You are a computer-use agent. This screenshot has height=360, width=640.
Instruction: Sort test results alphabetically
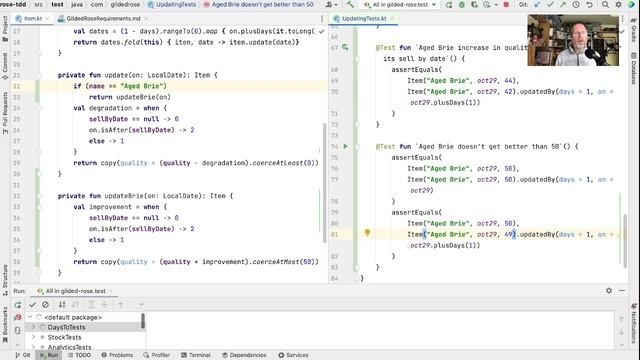[x=62, y=304]
